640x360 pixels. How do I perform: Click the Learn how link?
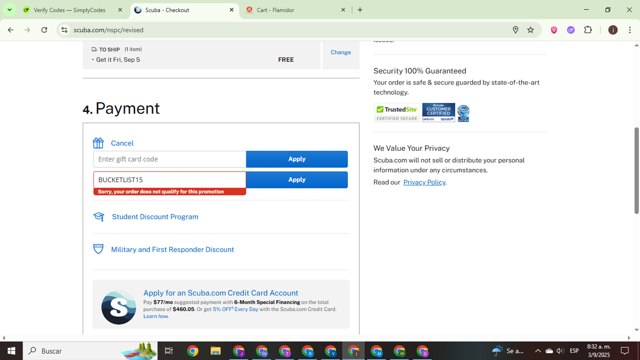(156, 316)
